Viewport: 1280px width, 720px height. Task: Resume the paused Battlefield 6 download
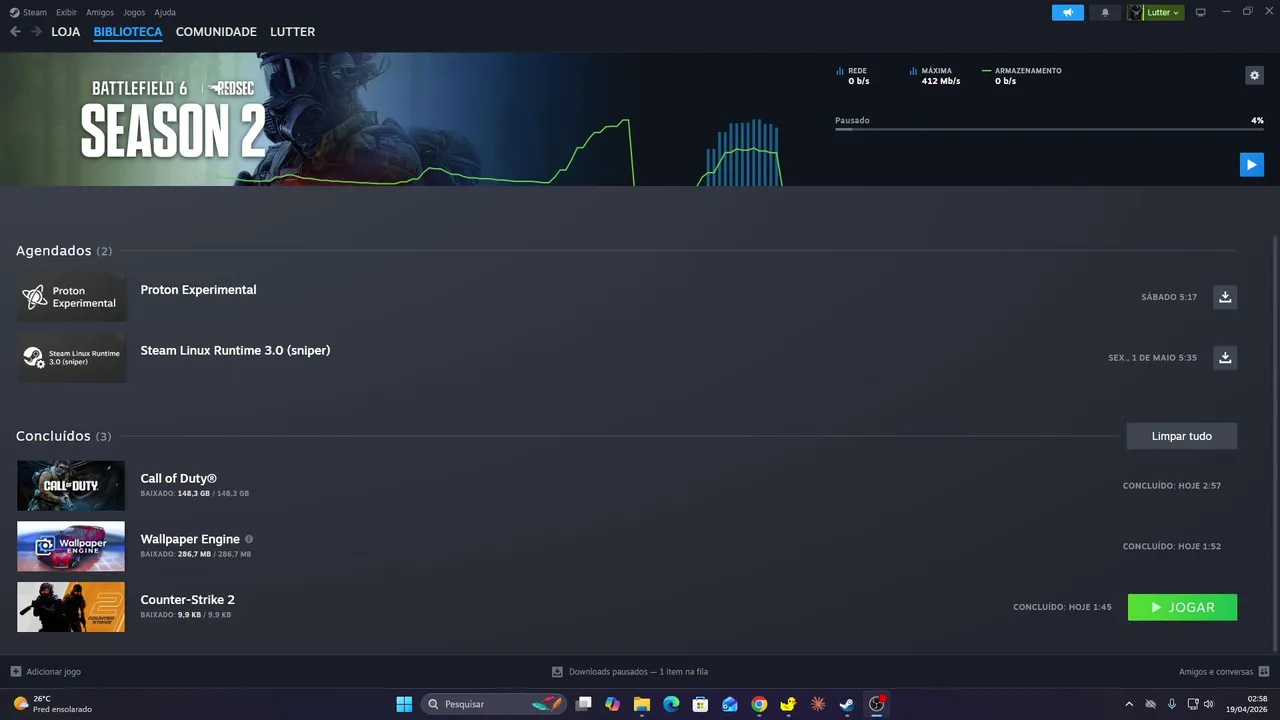pos(1251,165)
